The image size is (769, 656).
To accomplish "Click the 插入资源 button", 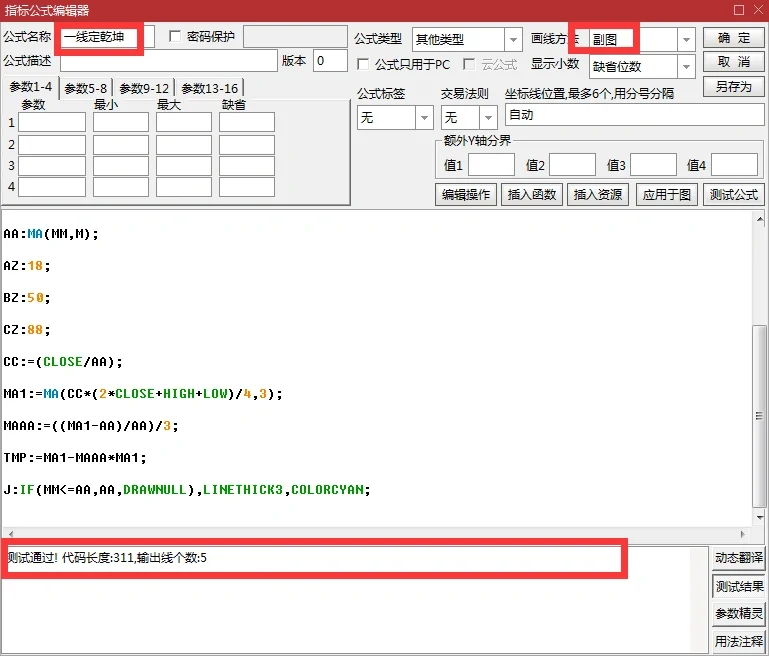I will click(598, 195).
